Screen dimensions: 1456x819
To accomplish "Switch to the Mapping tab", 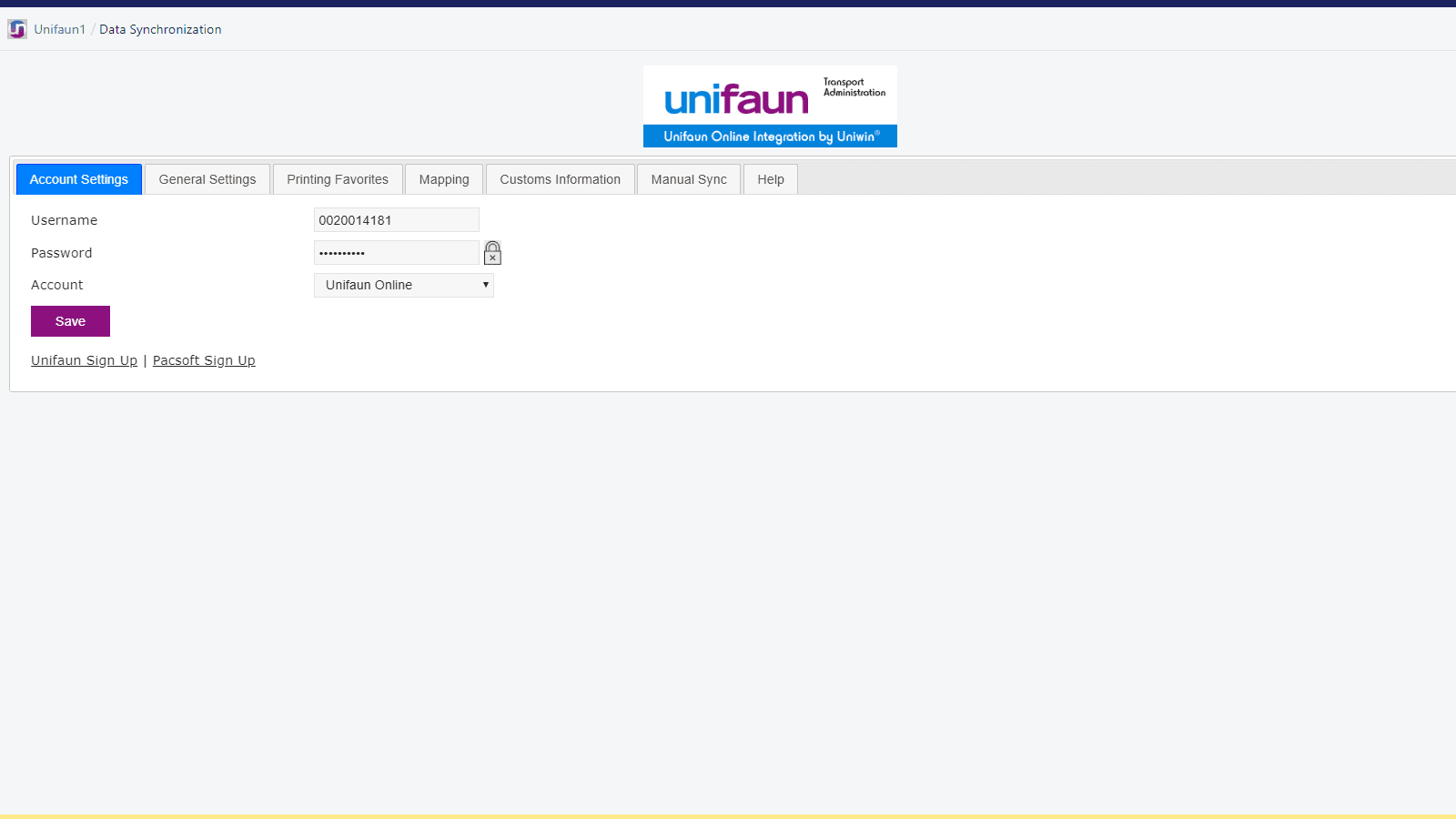I will click(443, 178).
